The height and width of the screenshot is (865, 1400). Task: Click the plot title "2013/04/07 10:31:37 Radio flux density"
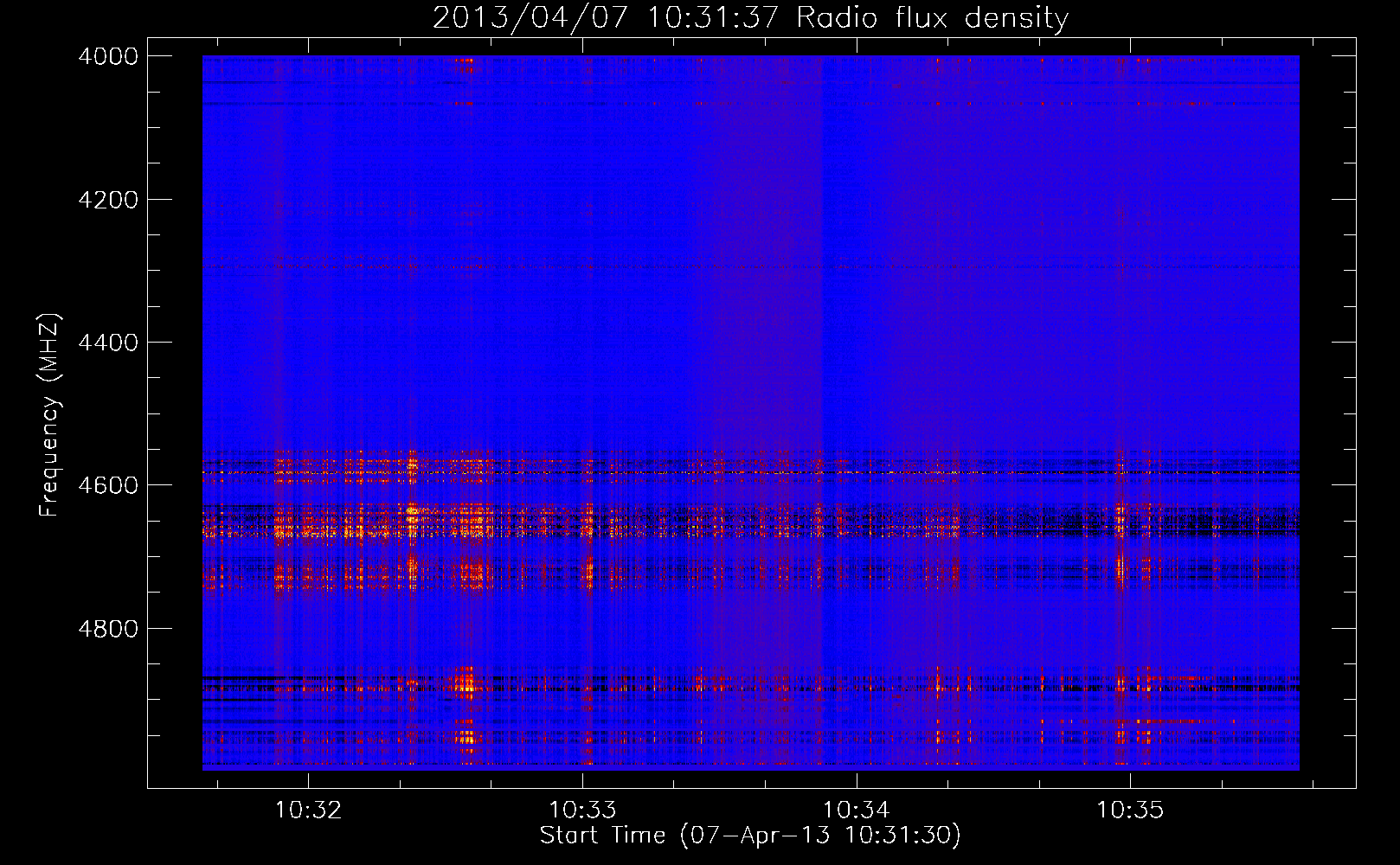[x=750, y=17]
